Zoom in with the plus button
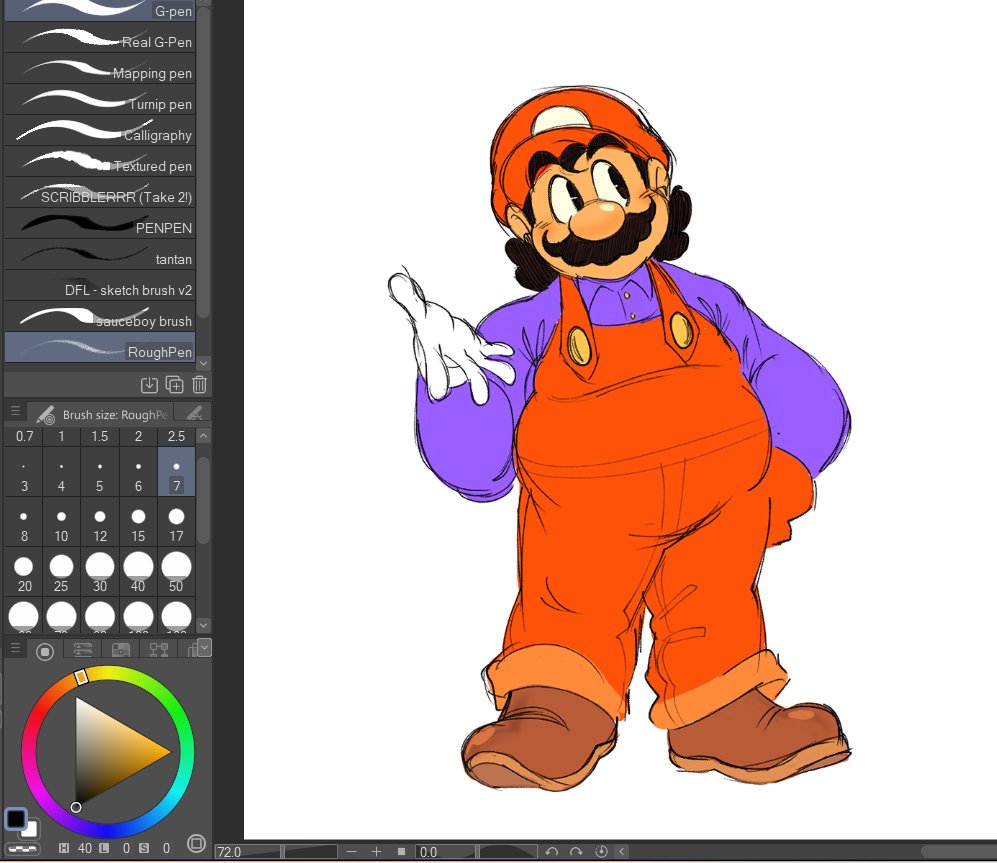997x863 pixels. 376,852
